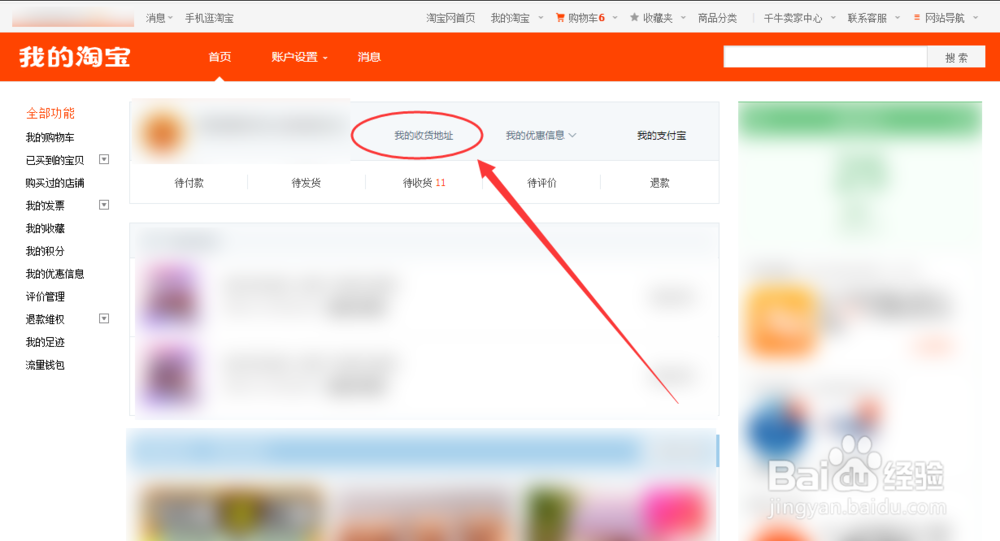Open the 待评价 orders tab
Screen dimensions: 1000x541
coord(542,183)
